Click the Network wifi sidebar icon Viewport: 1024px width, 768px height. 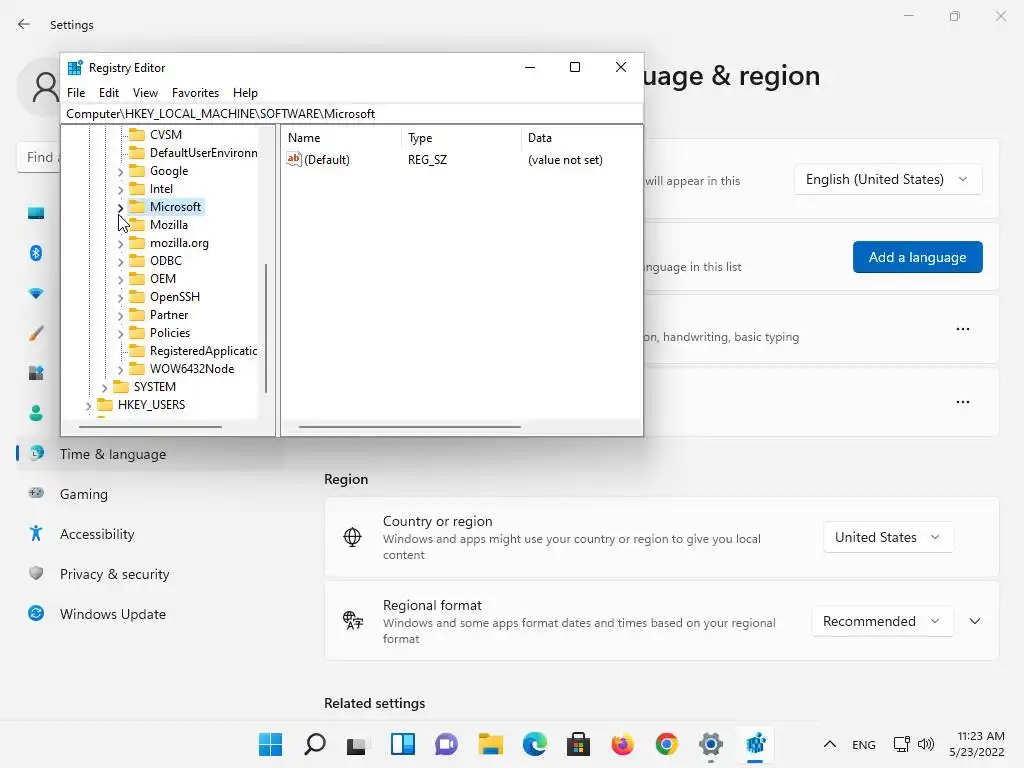[x=36, y=293]
